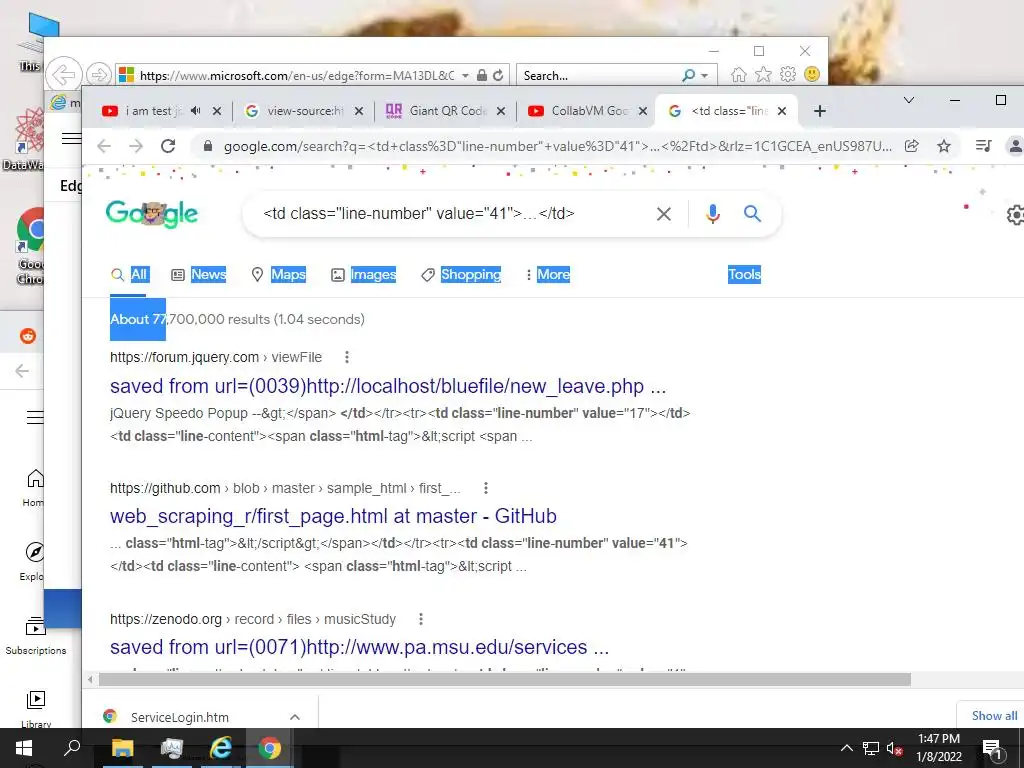Click the Google doodle logo
This screenshot has width=1024, height=768.
(152, 214)
